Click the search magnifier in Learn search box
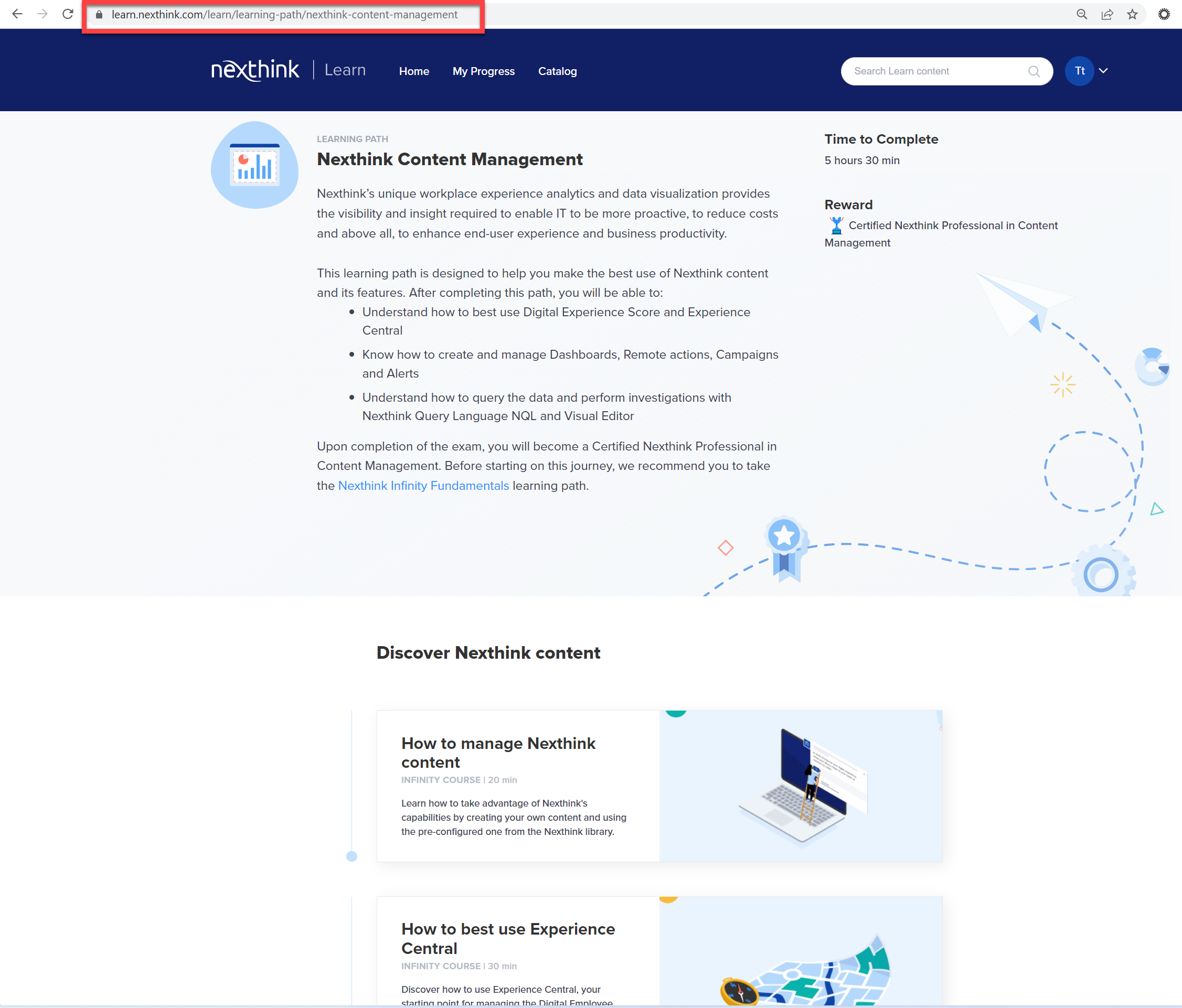The width and height of the screenshot is (1182, 1008). 1034,71
